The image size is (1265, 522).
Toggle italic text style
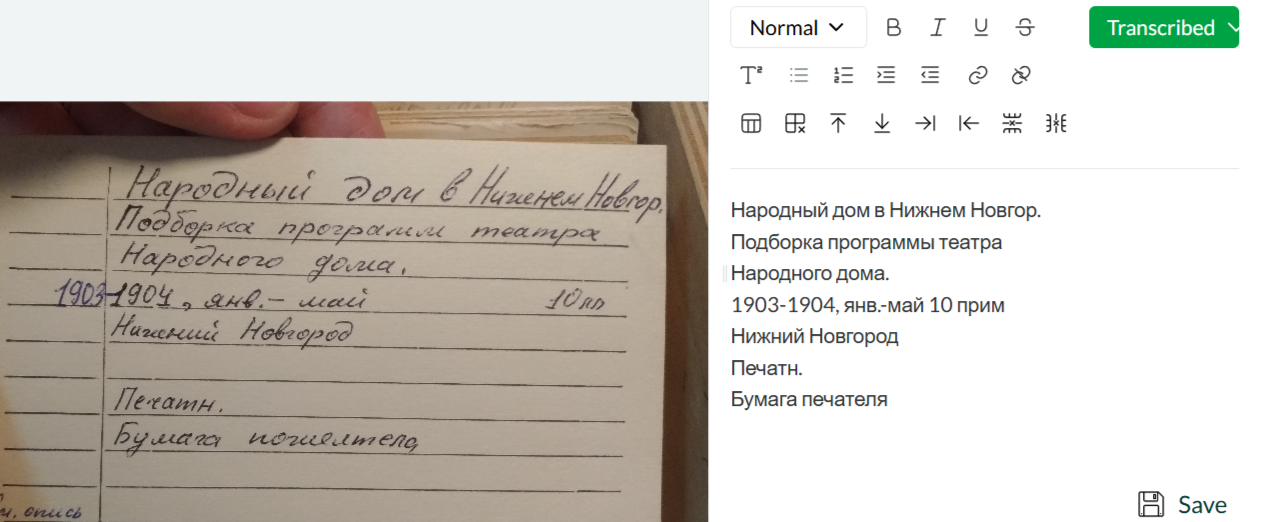[937, 28]
